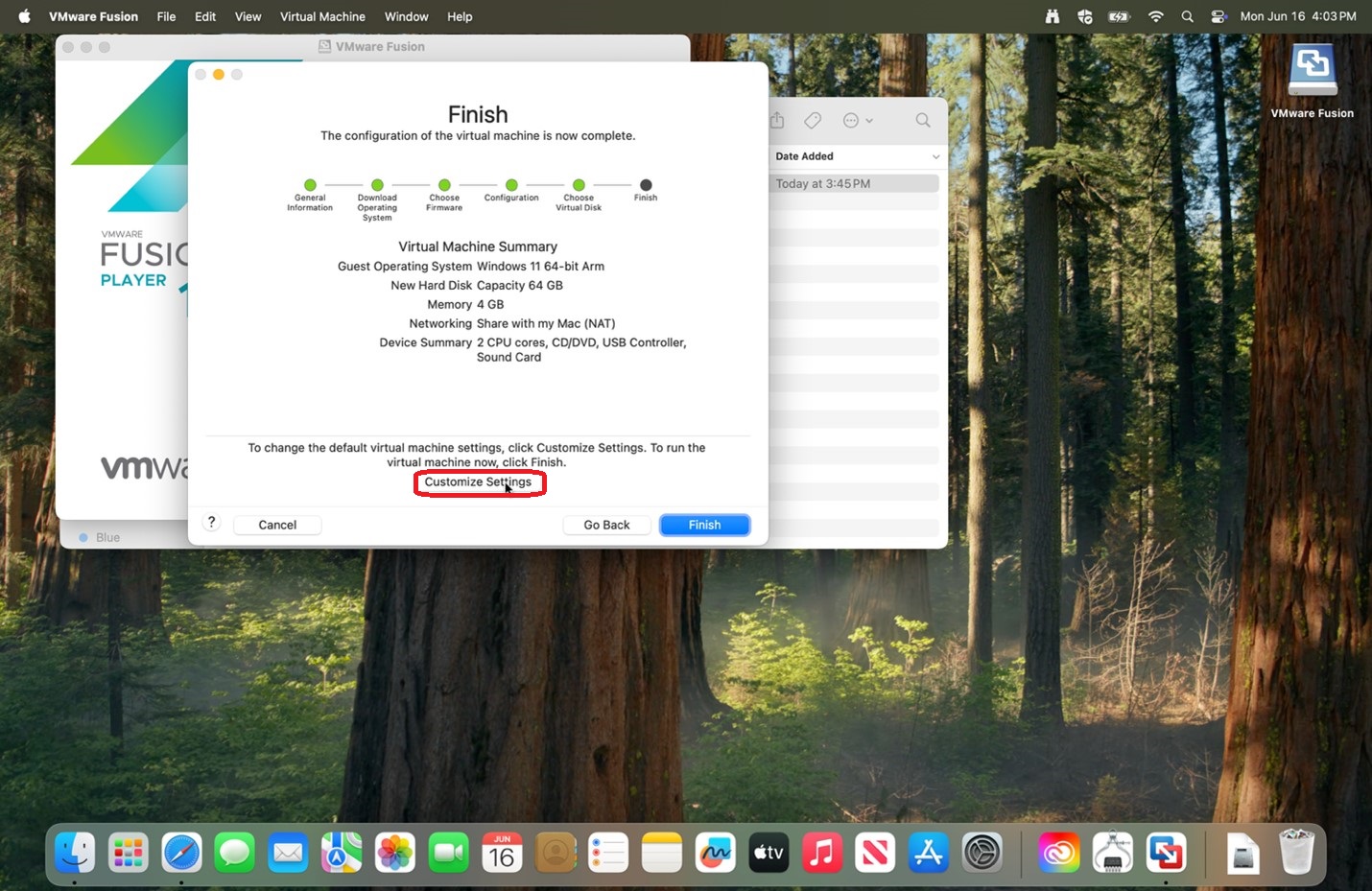Screen dimensions: 1372x891
Task: Click the search magnifier in Finder window
Action: (923, 120)
